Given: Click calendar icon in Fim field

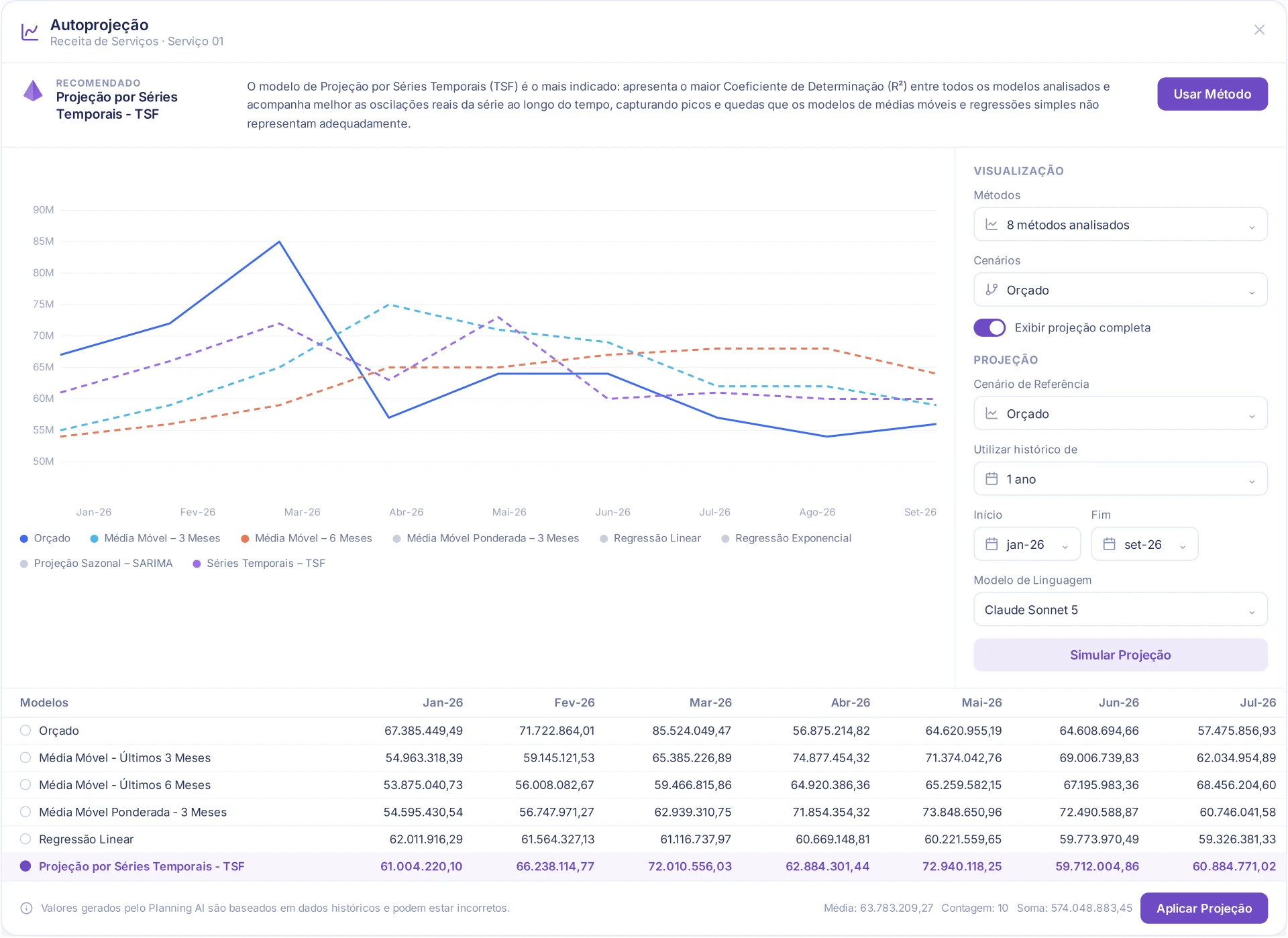Looking at the screenshot, I should pyautogui.click(x=1109, y=544).
